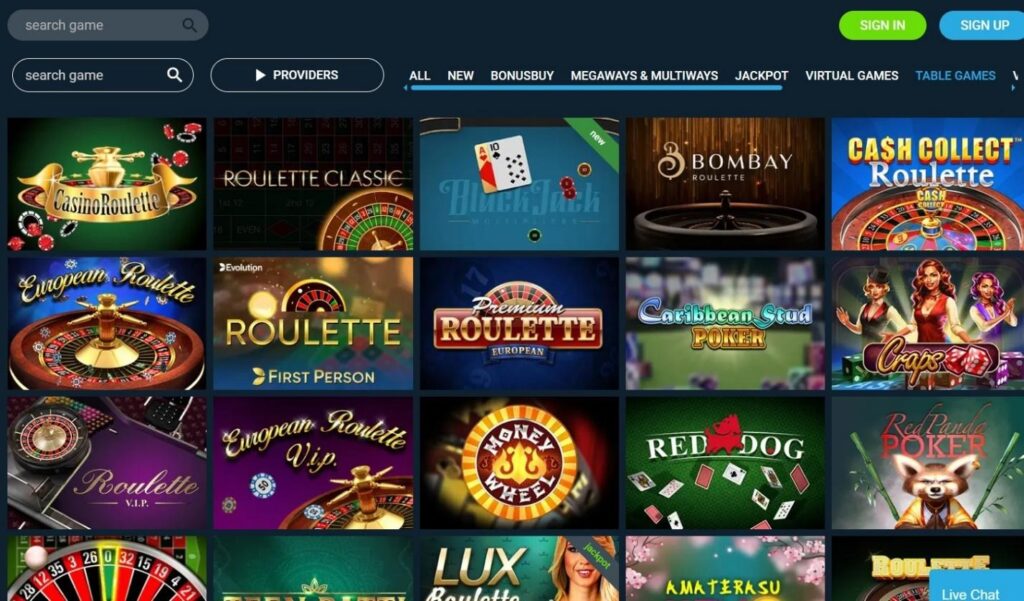This screenshot has height=601, width=1024.
Task: Click the right arrow of category scroller
Action: (x=1014, y=88)
